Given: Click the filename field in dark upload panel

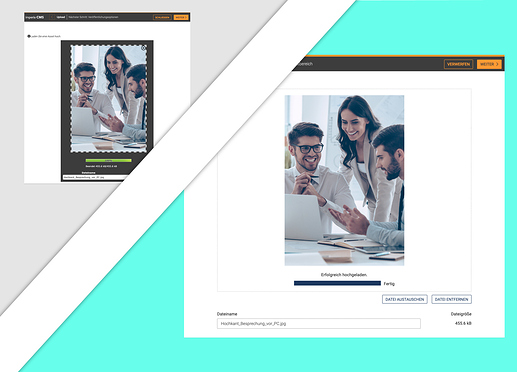Looking at the screenshot, I should pos(95,177).
